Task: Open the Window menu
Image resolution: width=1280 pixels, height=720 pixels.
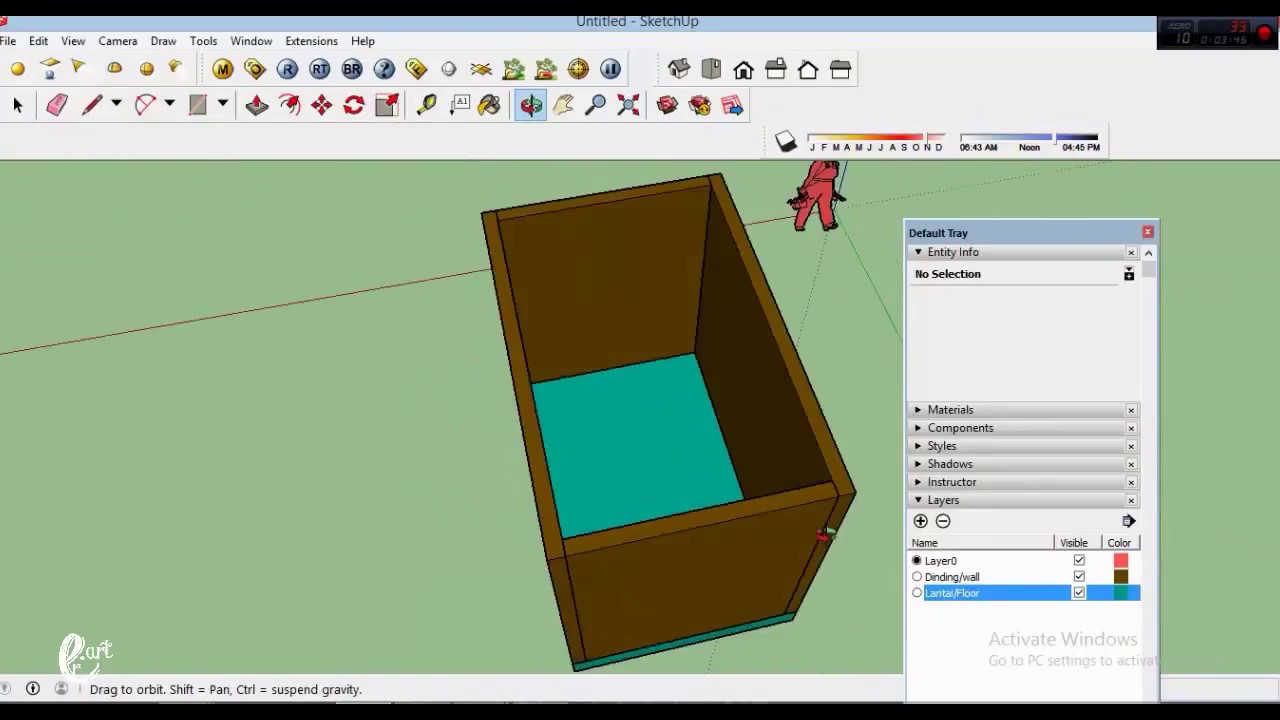Action: pos(251,41)
